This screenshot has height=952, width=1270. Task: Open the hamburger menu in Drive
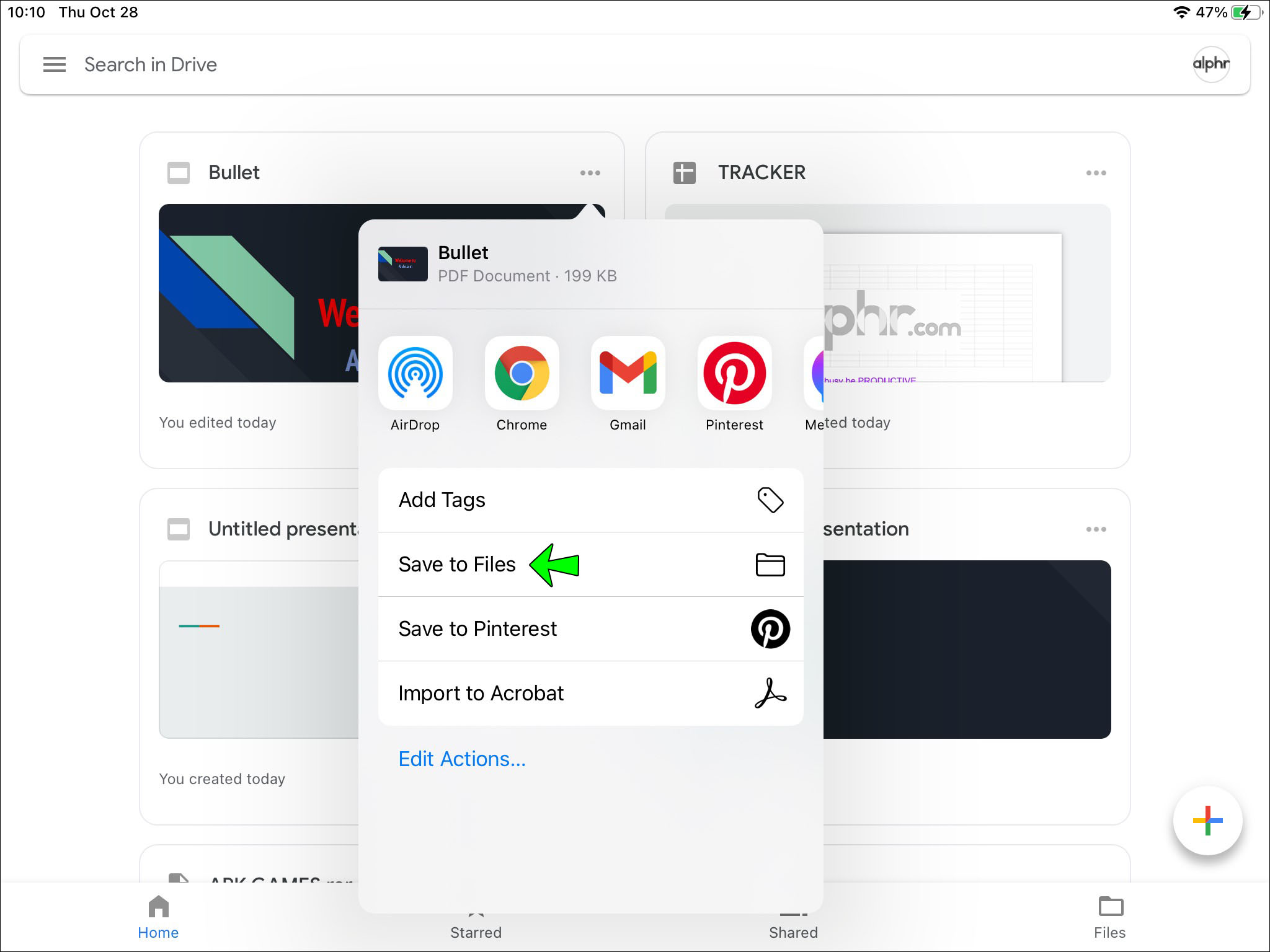click(x=55, y=64)
